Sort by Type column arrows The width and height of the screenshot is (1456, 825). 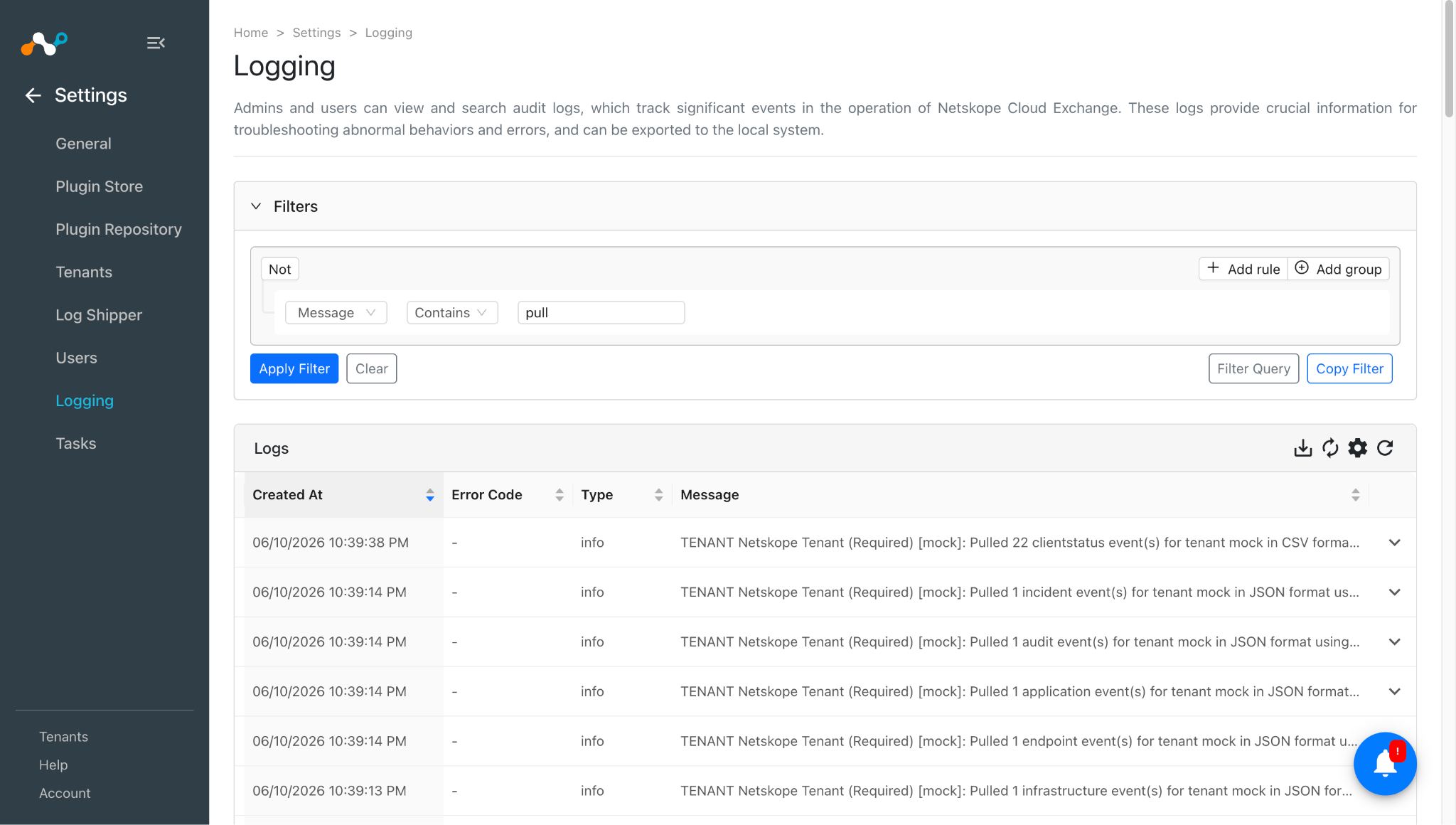pos(659,495)
